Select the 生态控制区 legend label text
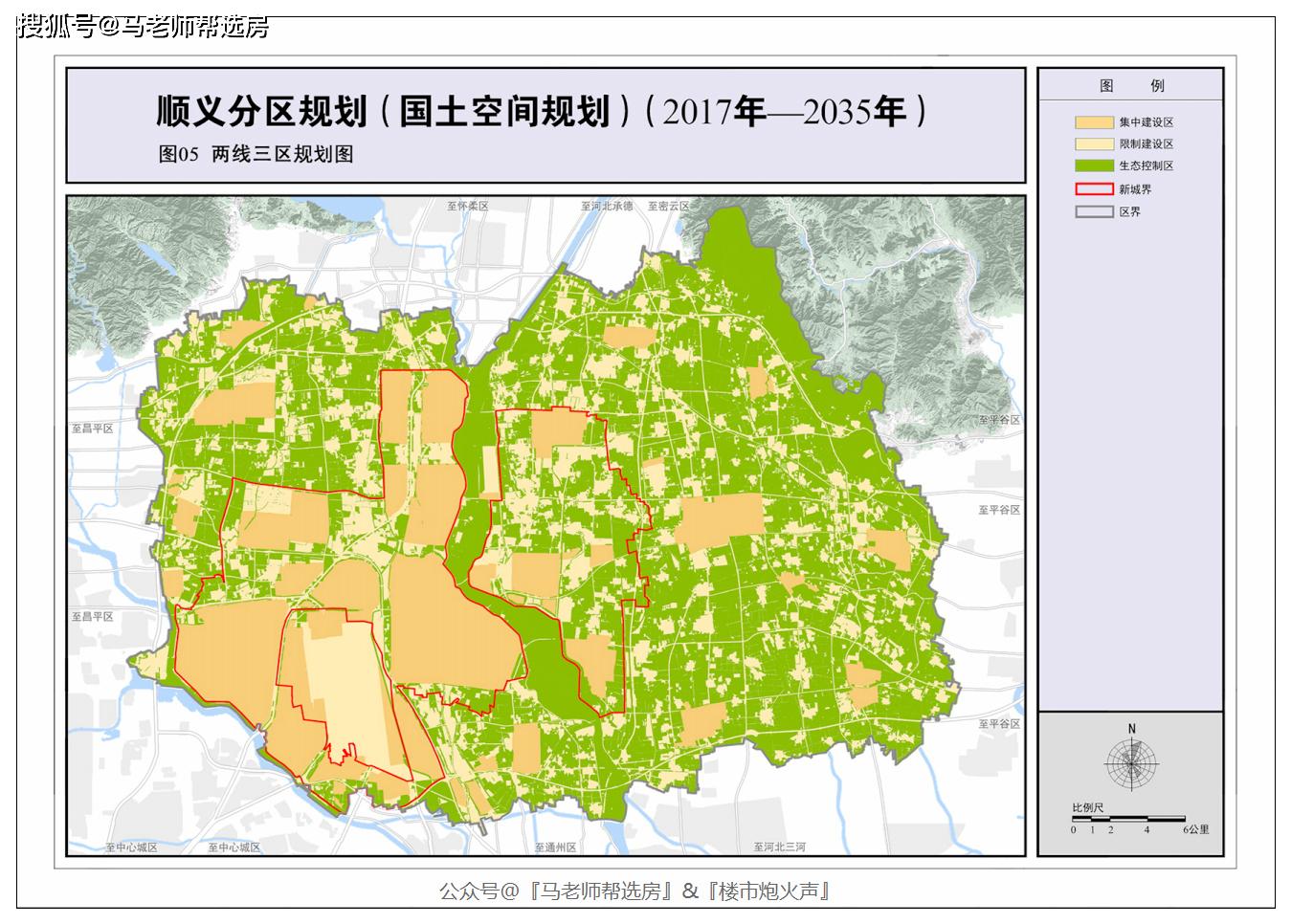The width and height of the screenshot is (1291, 924). [x=1146, y=165]
